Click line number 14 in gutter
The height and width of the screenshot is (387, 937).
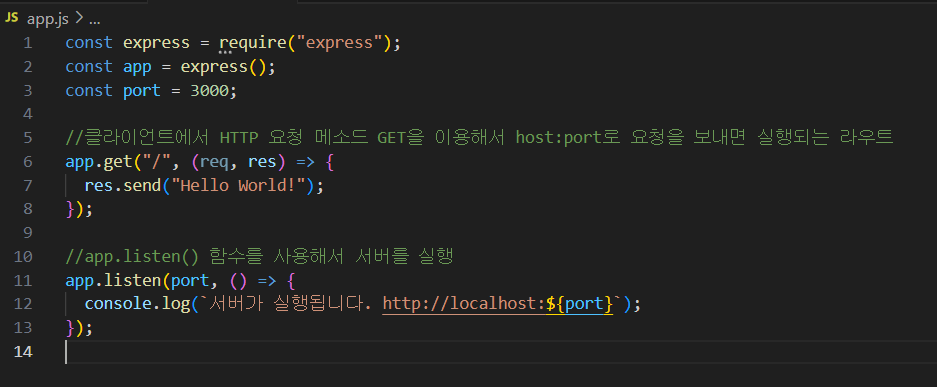tap(23, 352)
